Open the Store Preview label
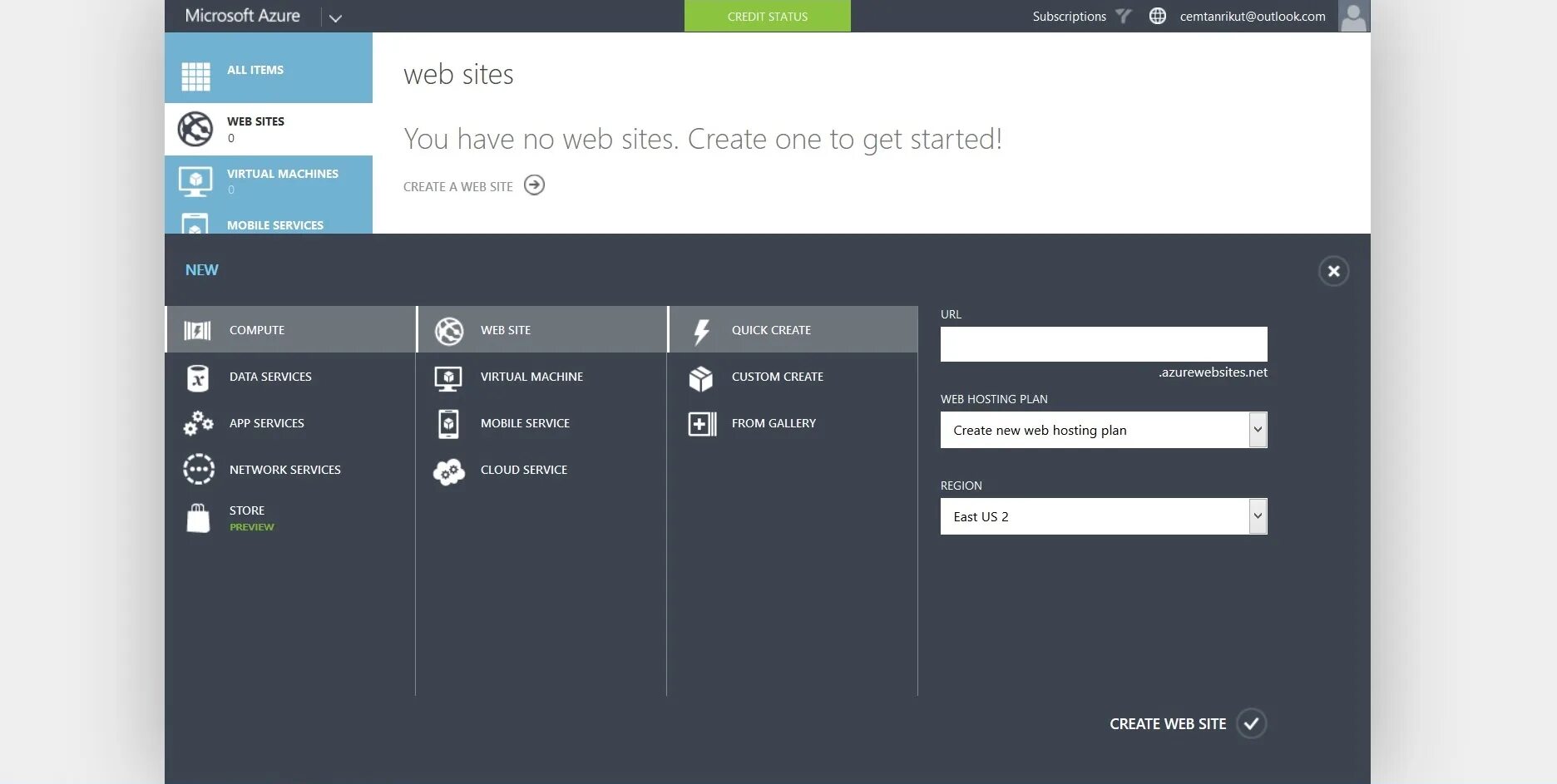The image size is (1557, 784). pos(251,518)
